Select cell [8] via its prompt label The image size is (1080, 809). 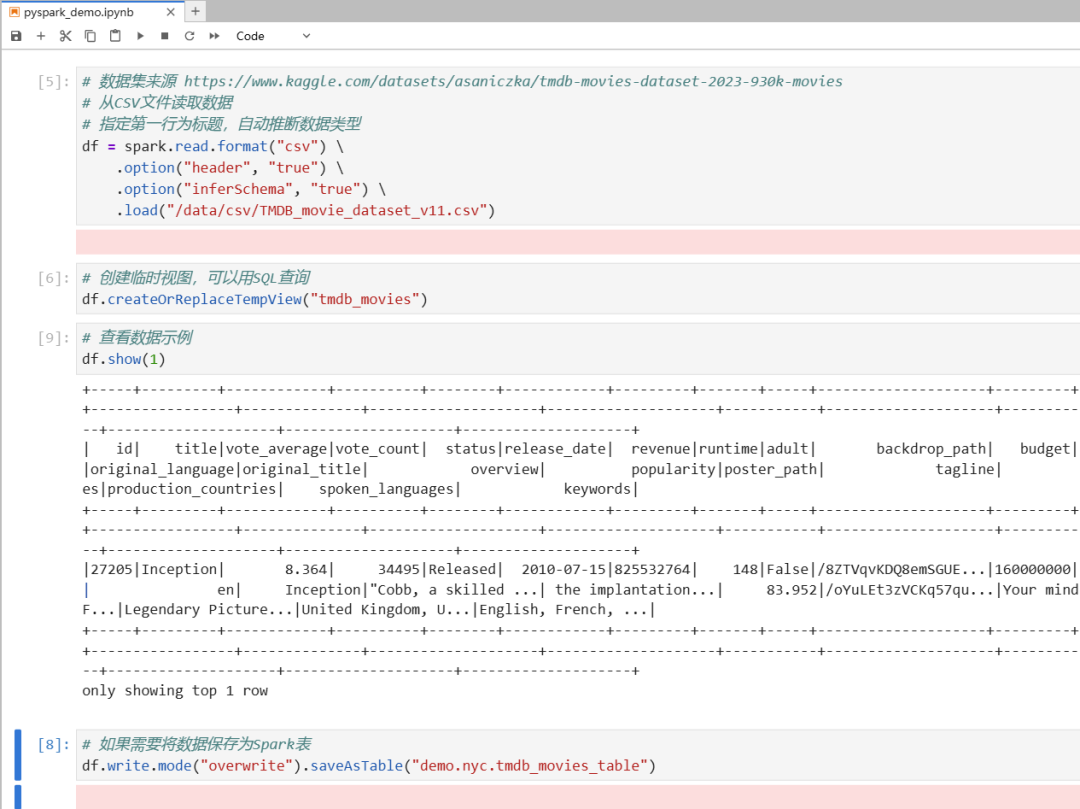53,744
